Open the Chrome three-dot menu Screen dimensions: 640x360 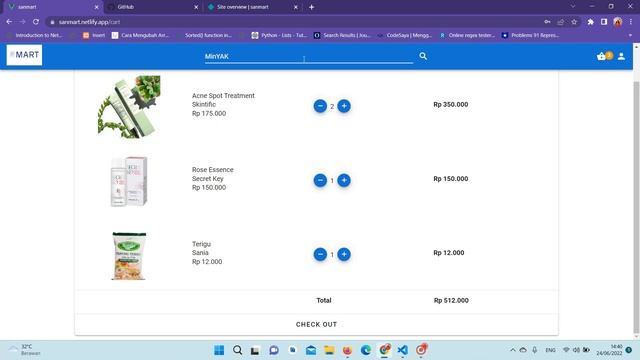pyautogui.click(x=631, y=22)
